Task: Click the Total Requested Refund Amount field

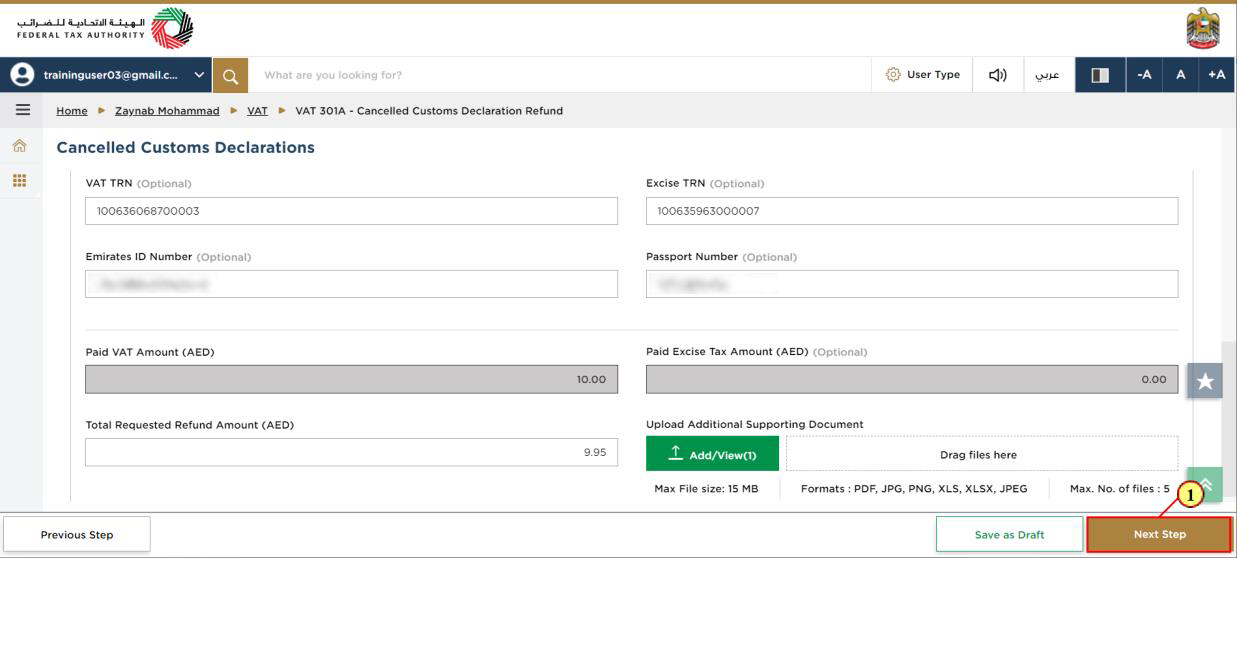Action: point(351,452)
